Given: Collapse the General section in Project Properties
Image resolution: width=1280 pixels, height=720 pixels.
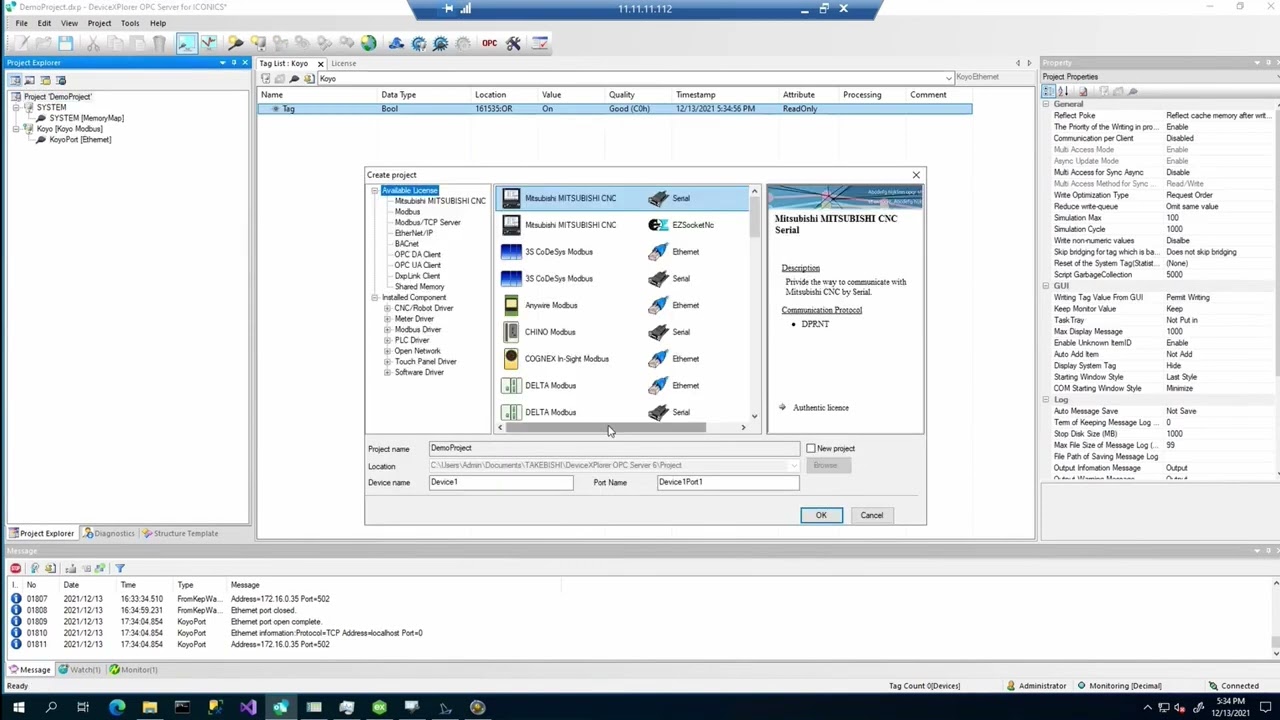Looking at the screenshot, I should [x=1046, y=104].
